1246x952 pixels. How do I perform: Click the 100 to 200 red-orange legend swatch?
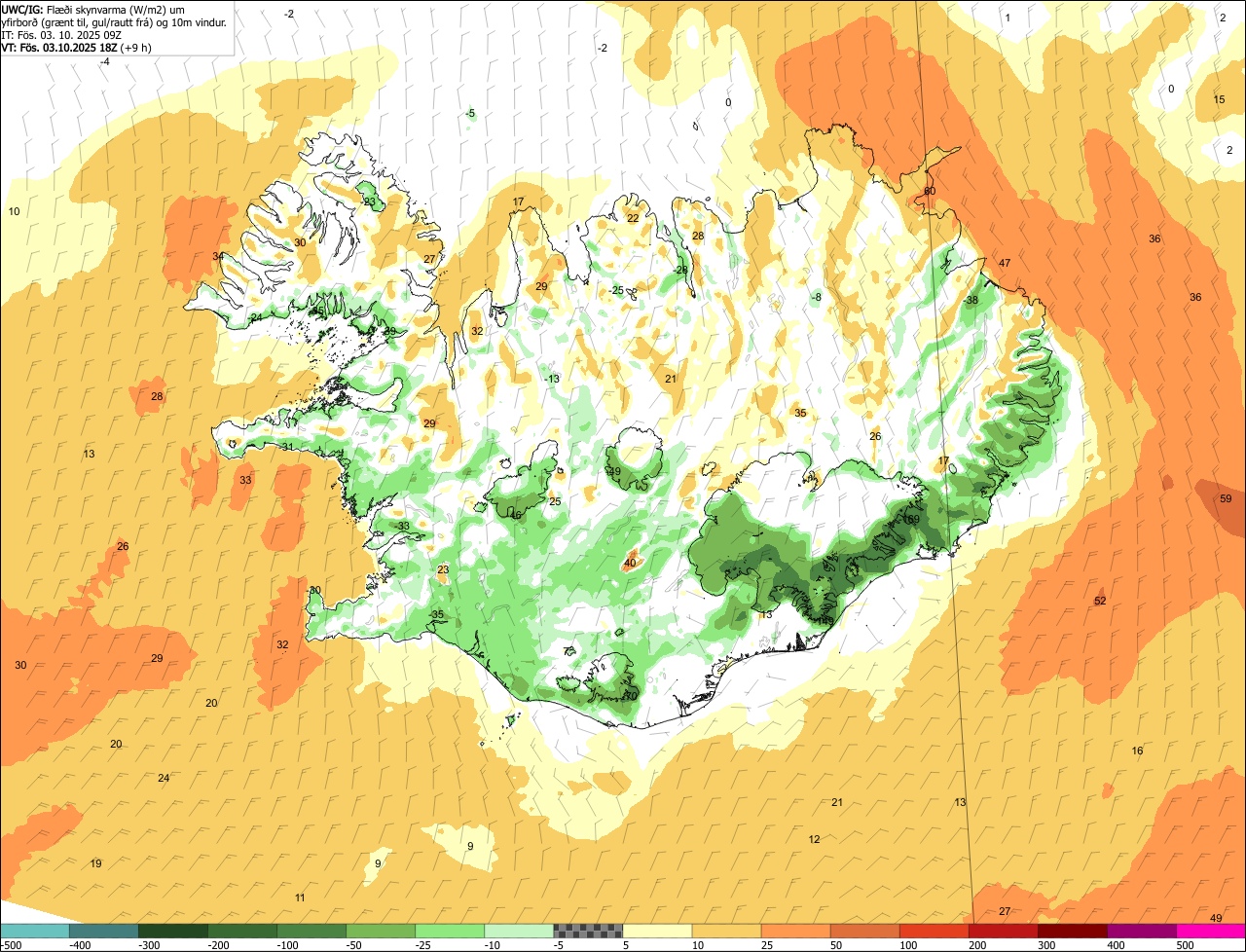pyautogui.click(x=934, y=931)
